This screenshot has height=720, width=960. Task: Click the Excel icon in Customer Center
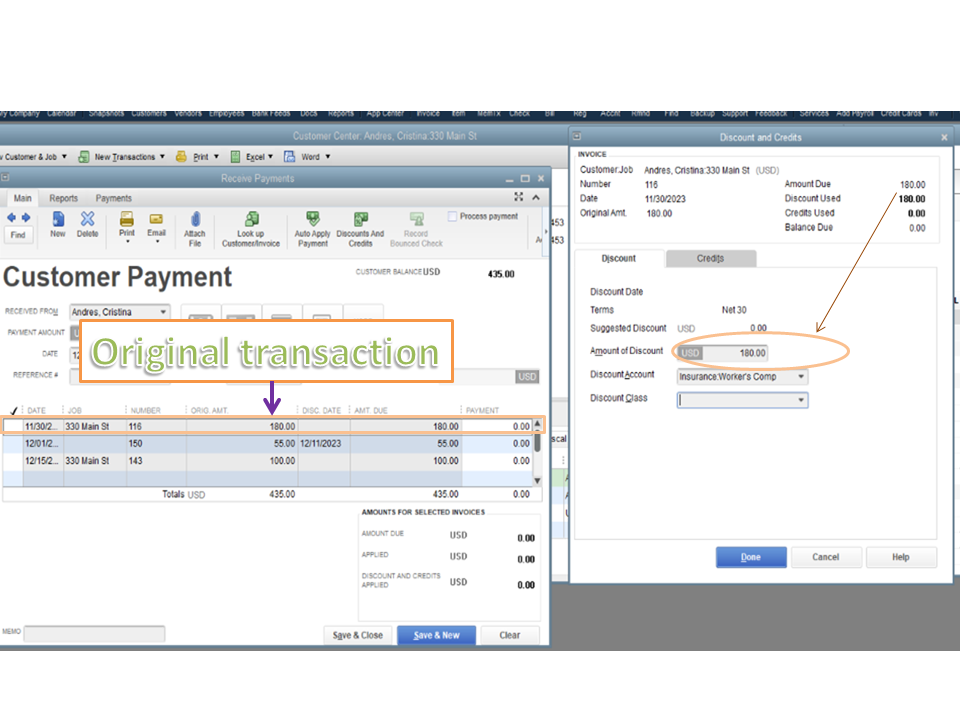235,157
